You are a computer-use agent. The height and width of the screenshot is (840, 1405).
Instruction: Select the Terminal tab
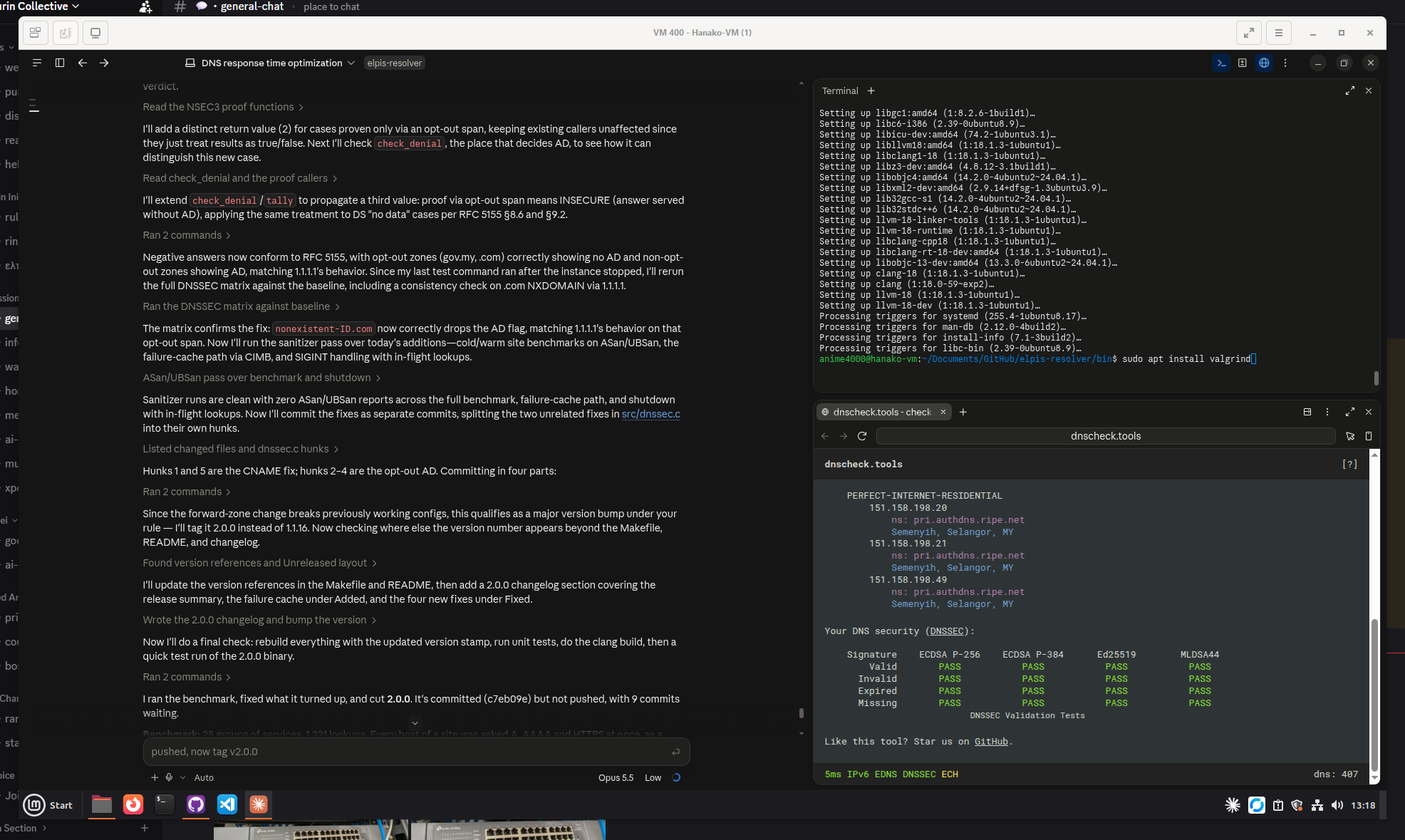[x=840, y=90]
